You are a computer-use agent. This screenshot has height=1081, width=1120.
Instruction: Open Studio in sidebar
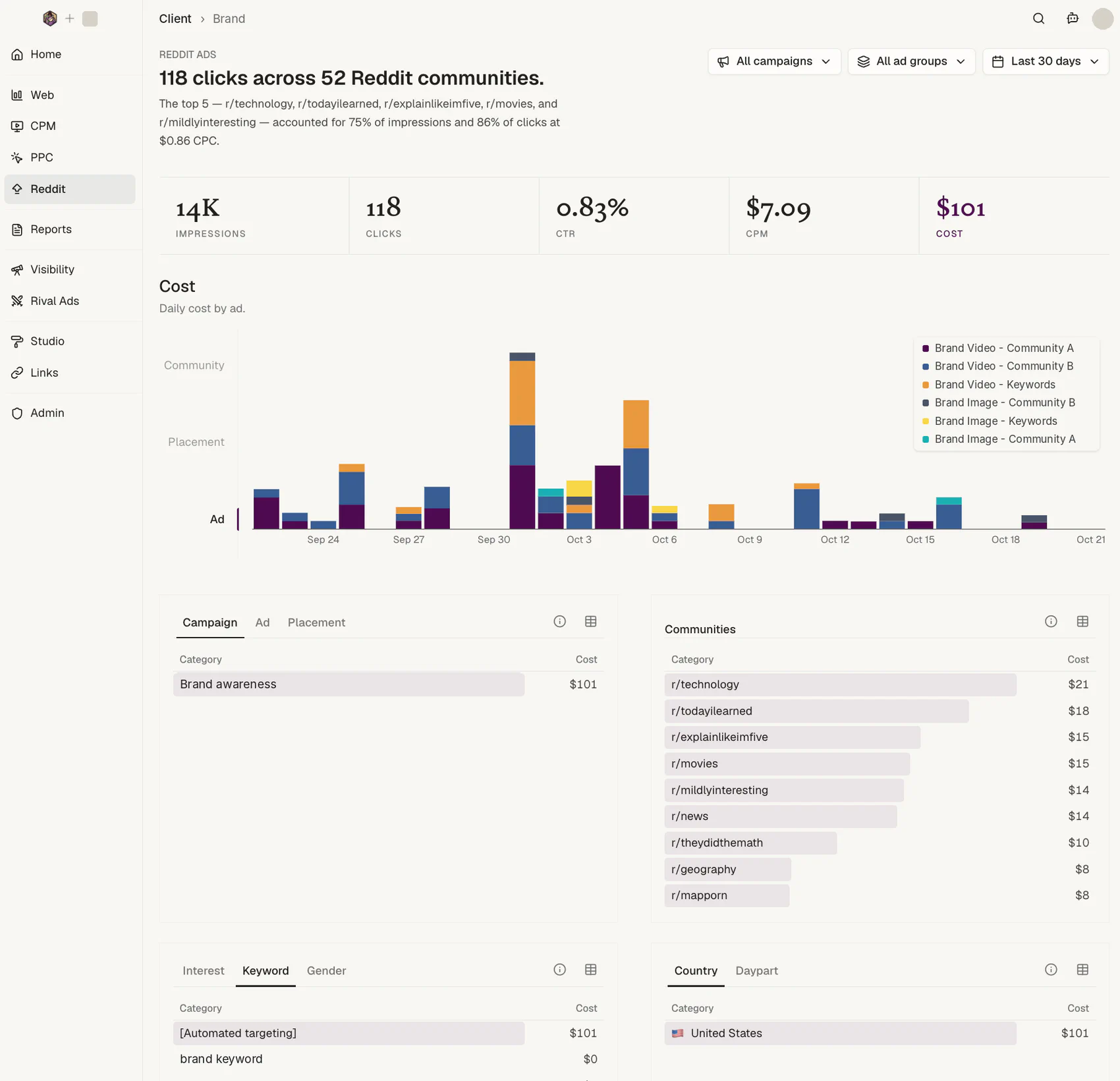pyautogui.click(x=70, y=341)
